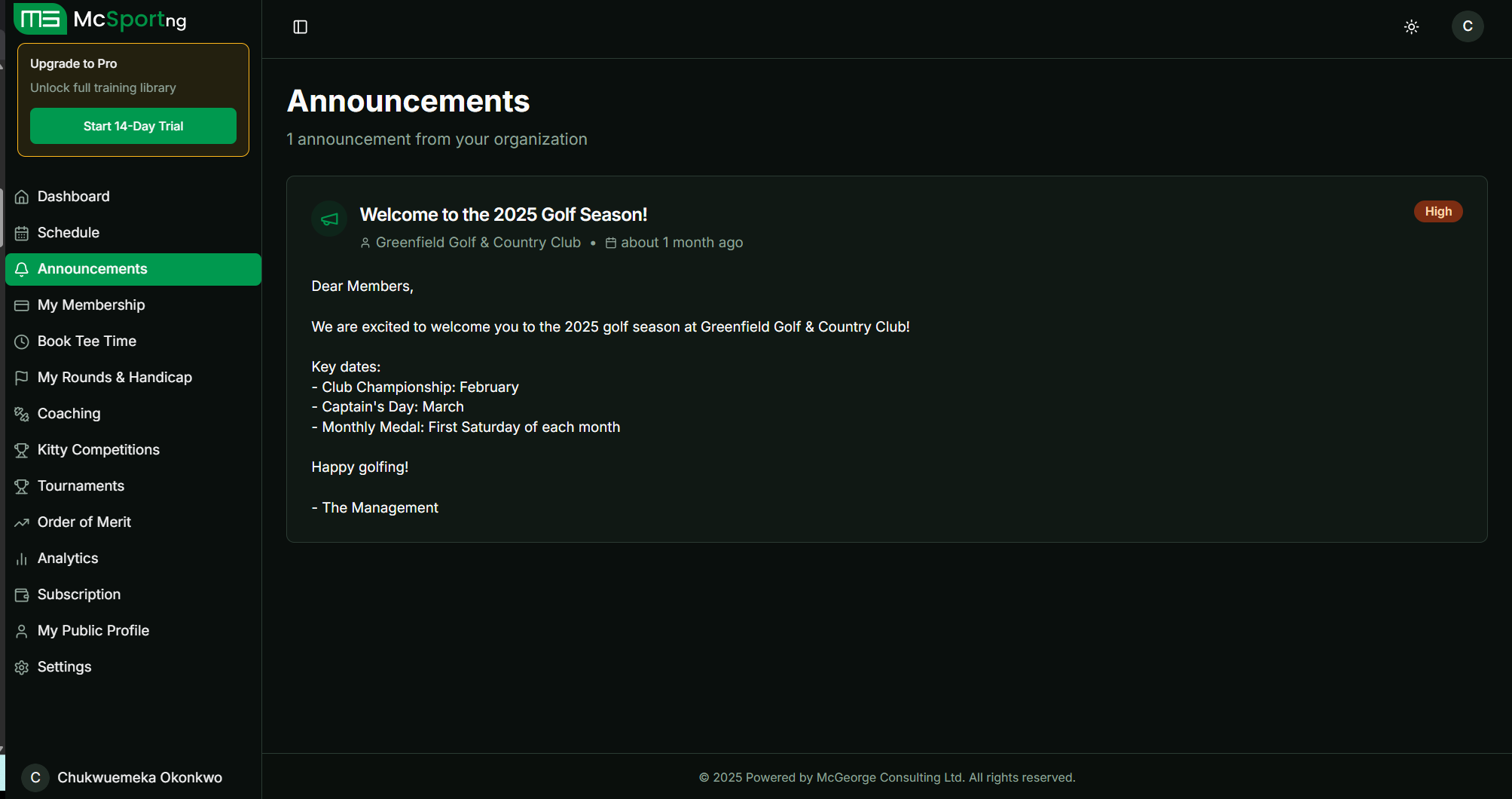Open Dashboard from the sidebar
The width and height of the screenshot is (1512, 799).
pyautogui.click(x=73, y=197)
